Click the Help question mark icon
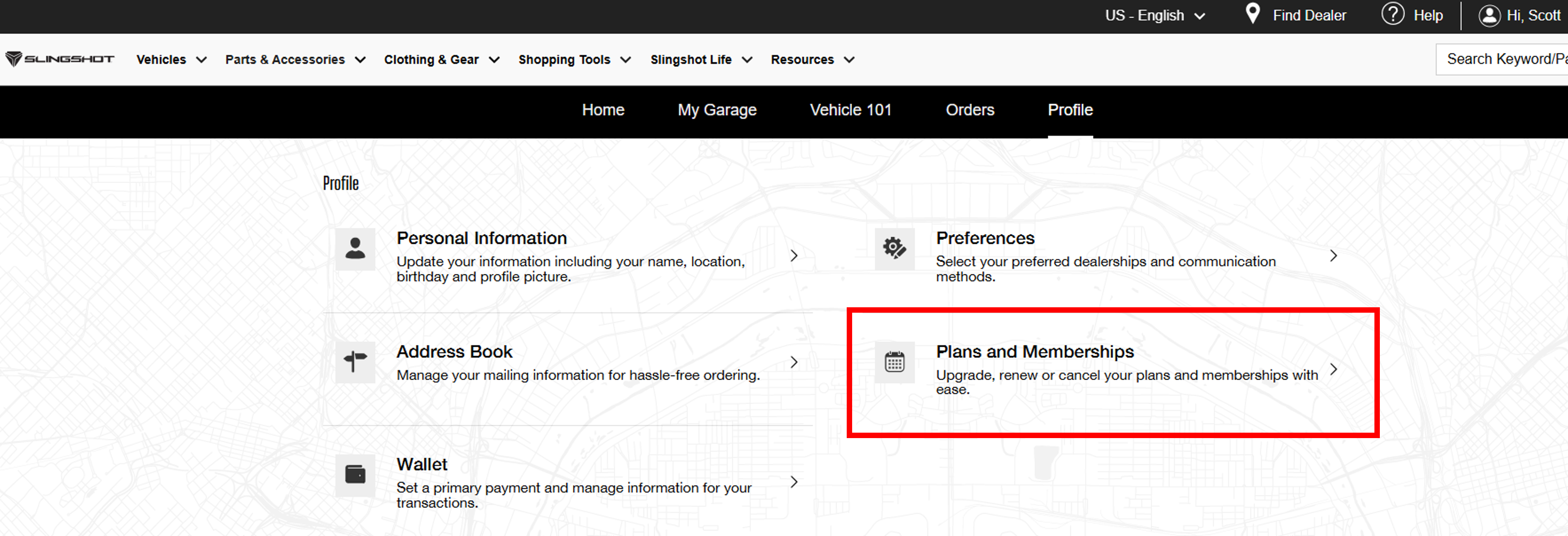This screenshot has height=536, width=1568. (1393, 14)
